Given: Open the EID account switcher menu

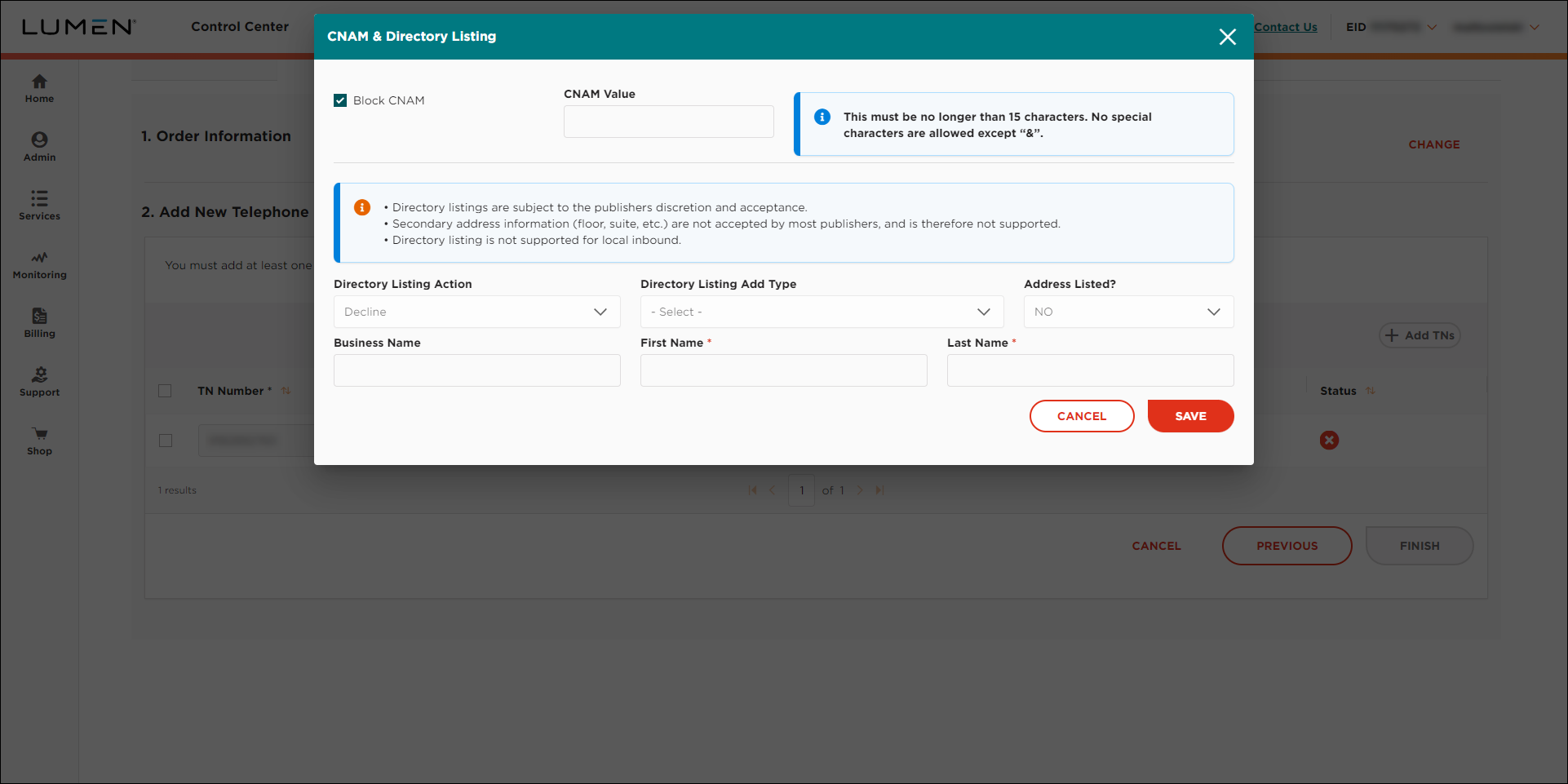Looking at the screenshot, I should click(x=1433, y=26).
